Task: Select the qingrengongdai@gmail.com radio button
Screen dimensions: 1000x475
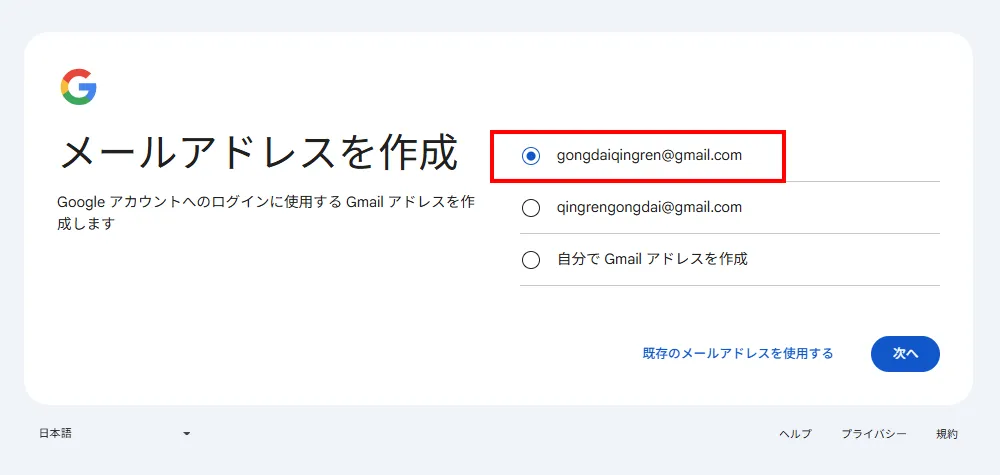Action: [531, 208]
